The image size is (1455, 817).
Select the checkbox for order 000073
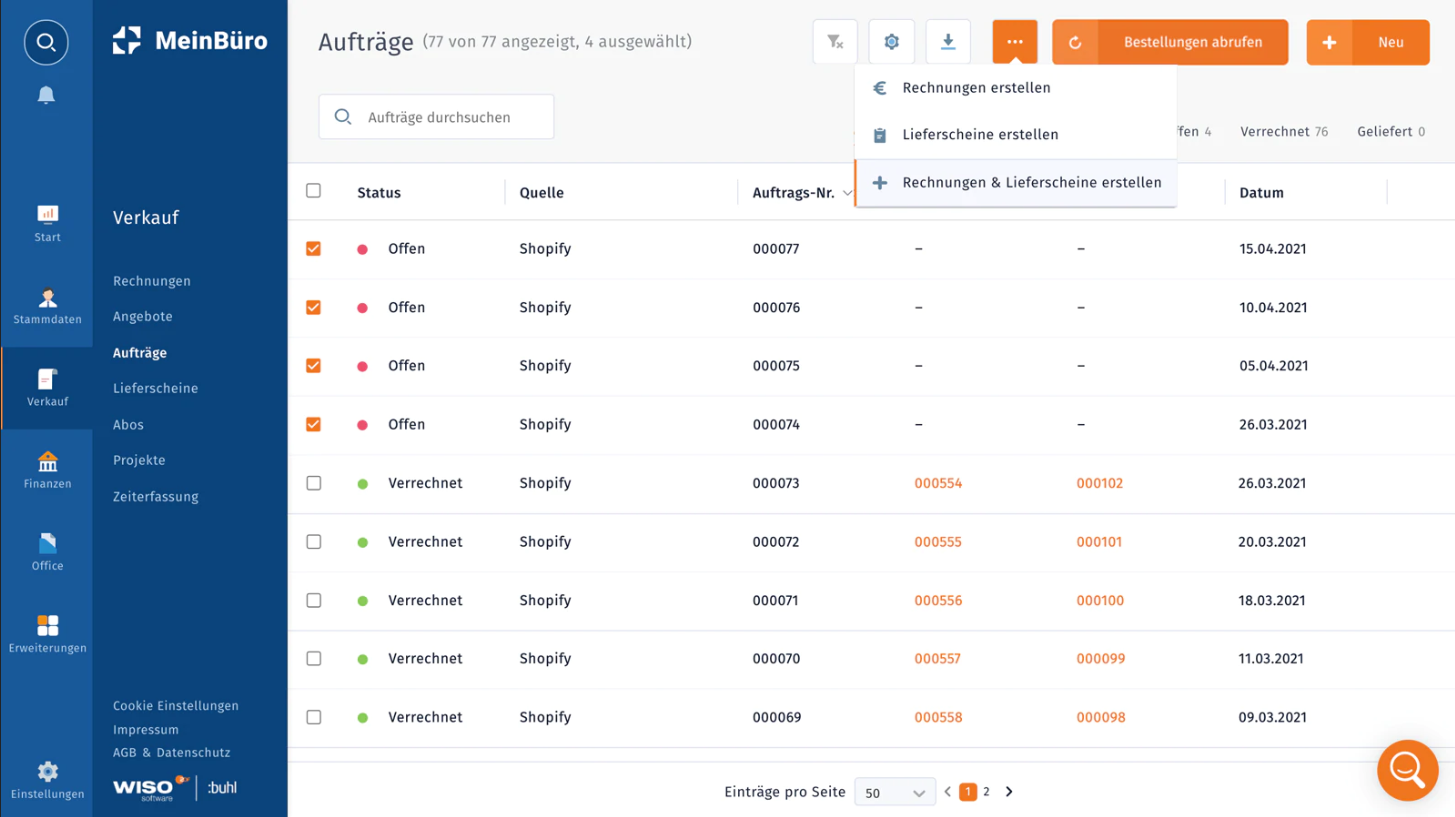[x=313, y=483]
